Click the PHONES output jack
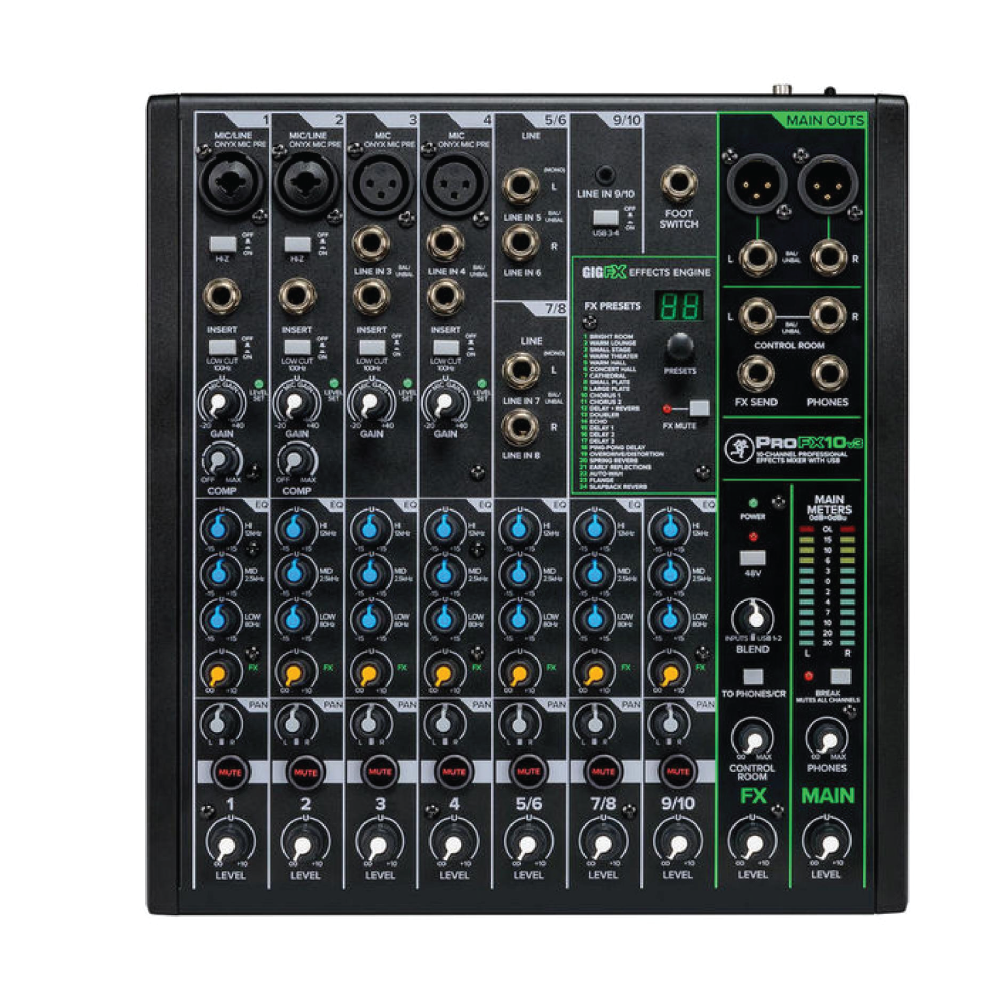The width and height of the screenshot is (1000, 1000). coord(828,374)
